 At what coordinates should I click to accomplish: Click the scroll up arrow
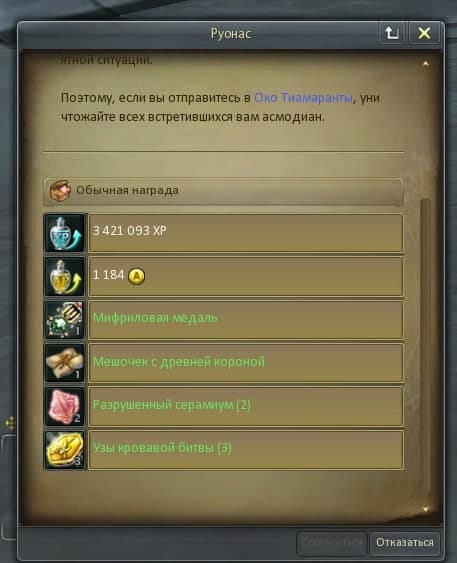click(426, 64)
